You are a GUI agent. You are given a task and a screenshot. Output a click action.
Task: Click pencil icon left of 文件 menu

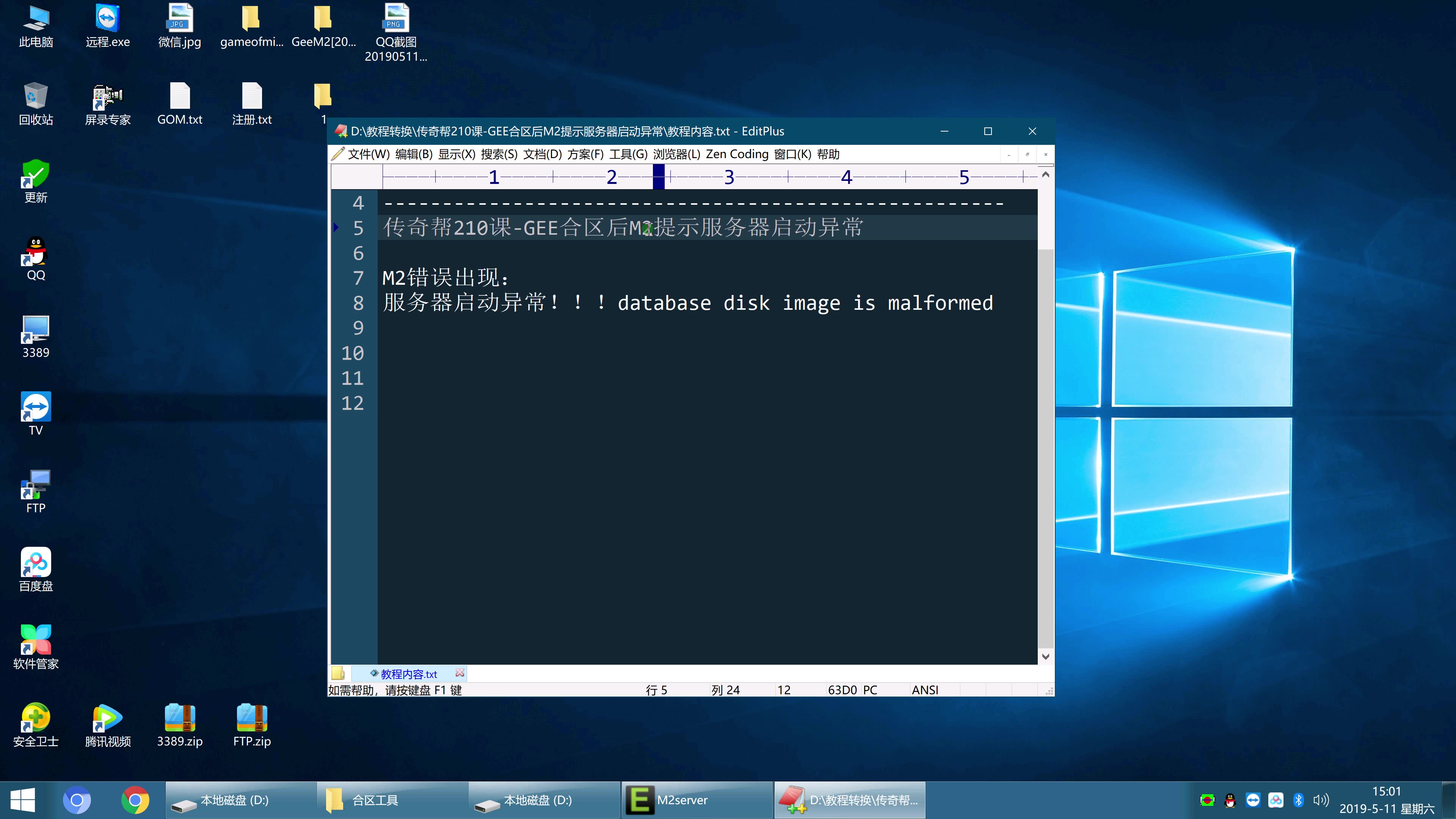tap(337, 154)
